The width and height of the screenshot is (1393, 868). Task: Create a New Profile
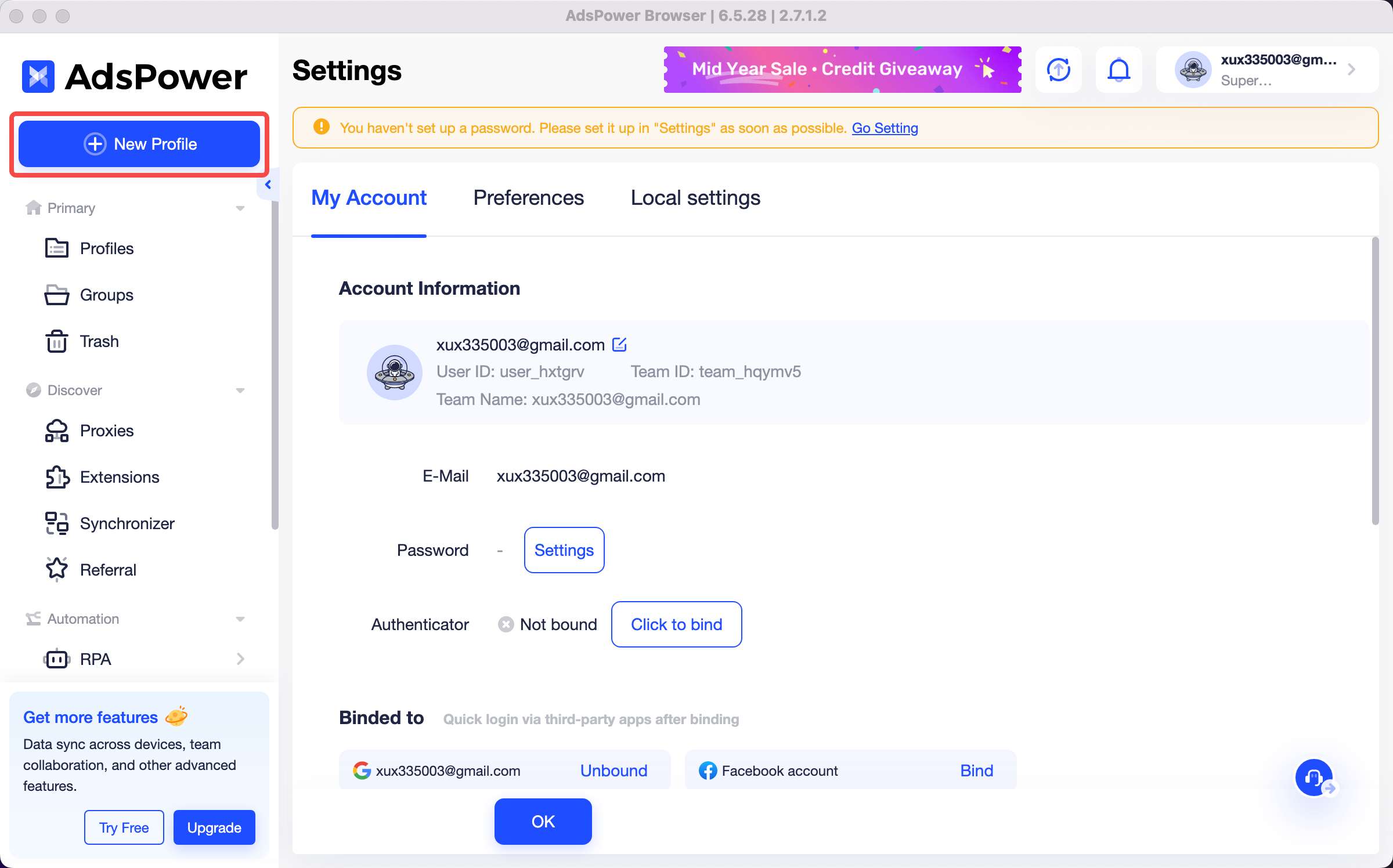[139, 144]
